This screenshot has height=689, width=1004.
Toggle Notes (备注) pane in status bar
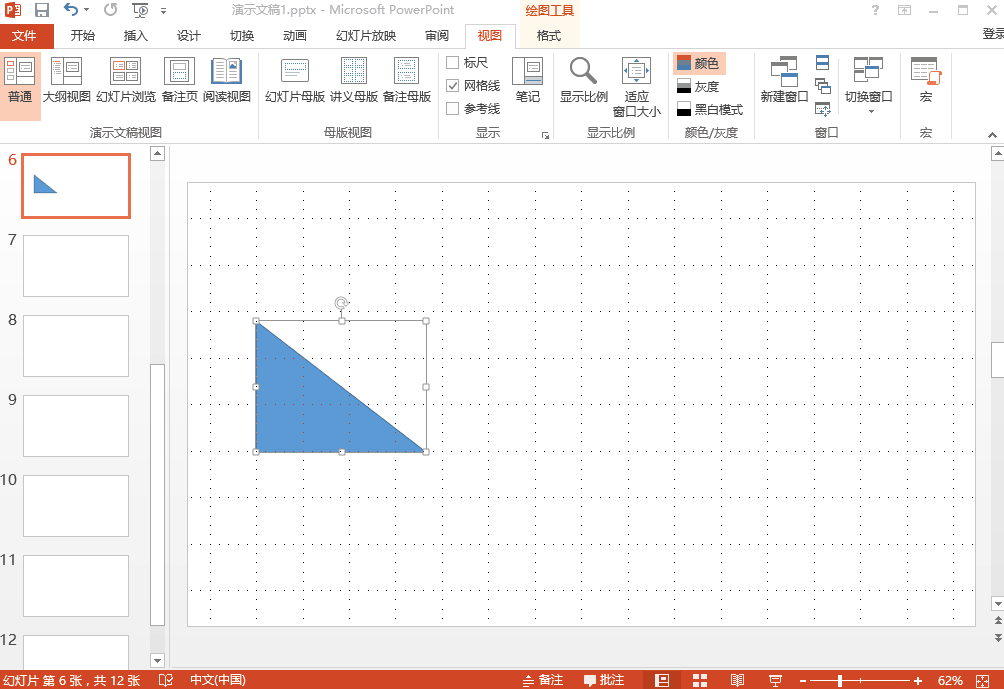click(543, 680)
